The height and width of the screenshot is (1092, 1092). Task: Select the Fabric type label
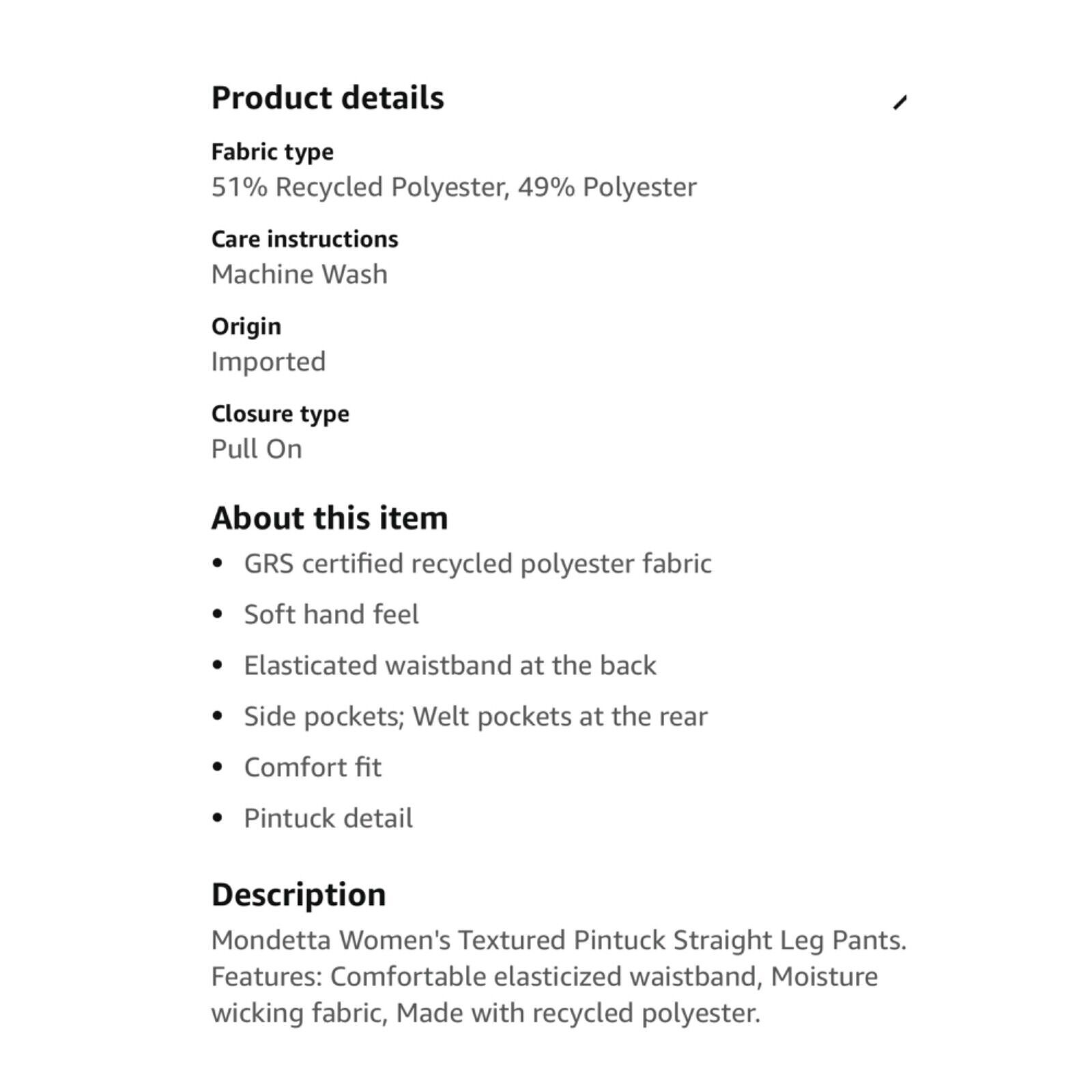(x=272, y=152)
